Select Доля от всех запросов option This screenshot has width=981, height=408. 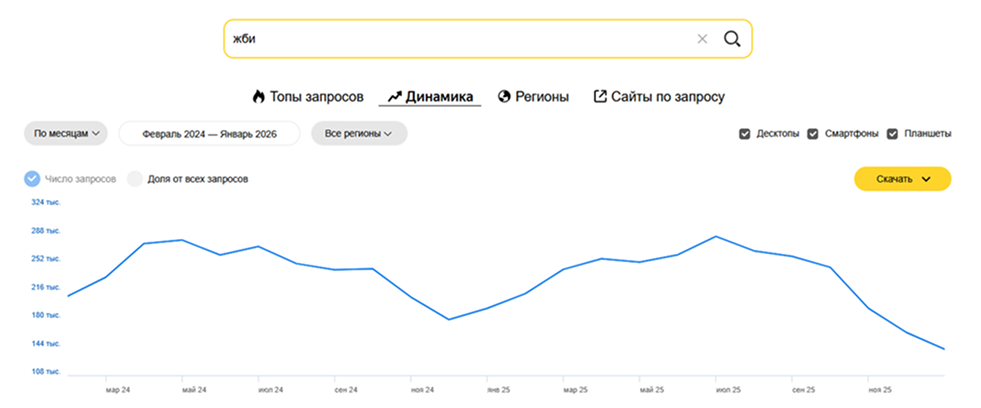click(135, 179)
